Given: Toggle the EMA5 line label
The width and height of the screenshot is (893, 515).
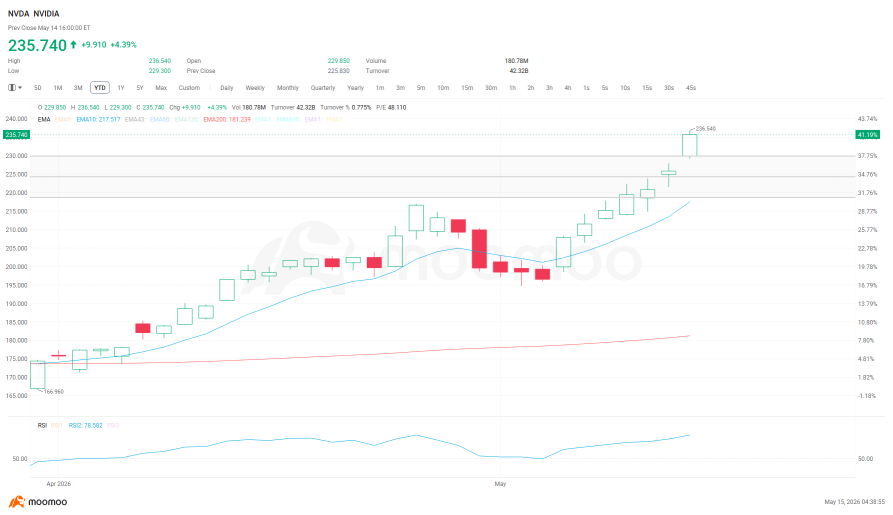Looking at the screenshot, I should 63,120.
